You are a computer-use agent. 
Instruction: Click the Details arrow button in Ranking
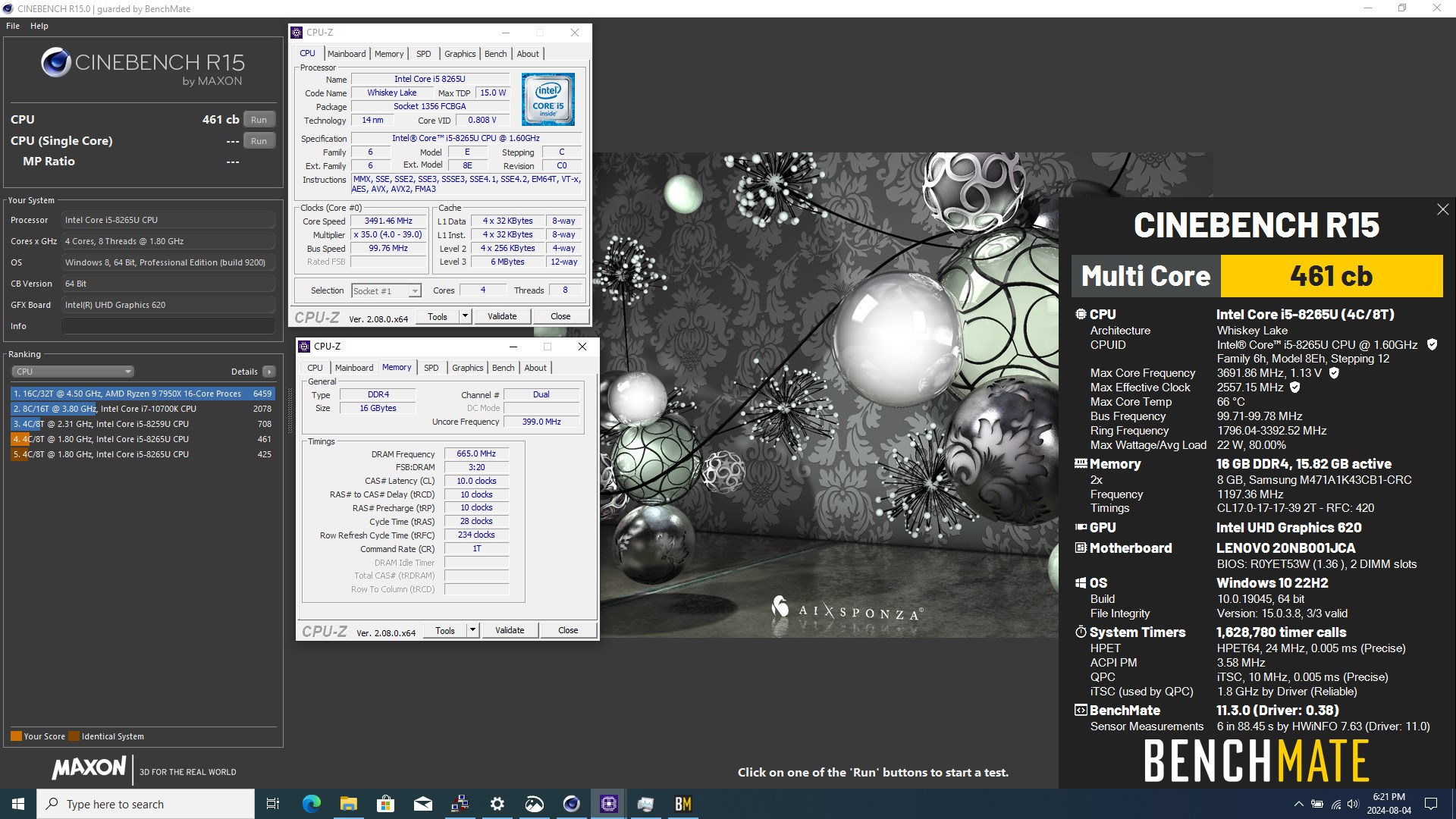[x=269, y=372]
